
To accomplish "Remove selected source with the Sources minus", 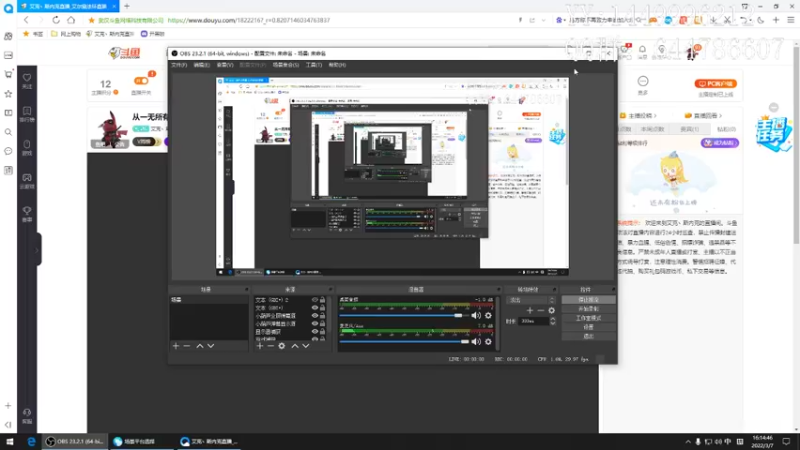I will tap(270, 346).
